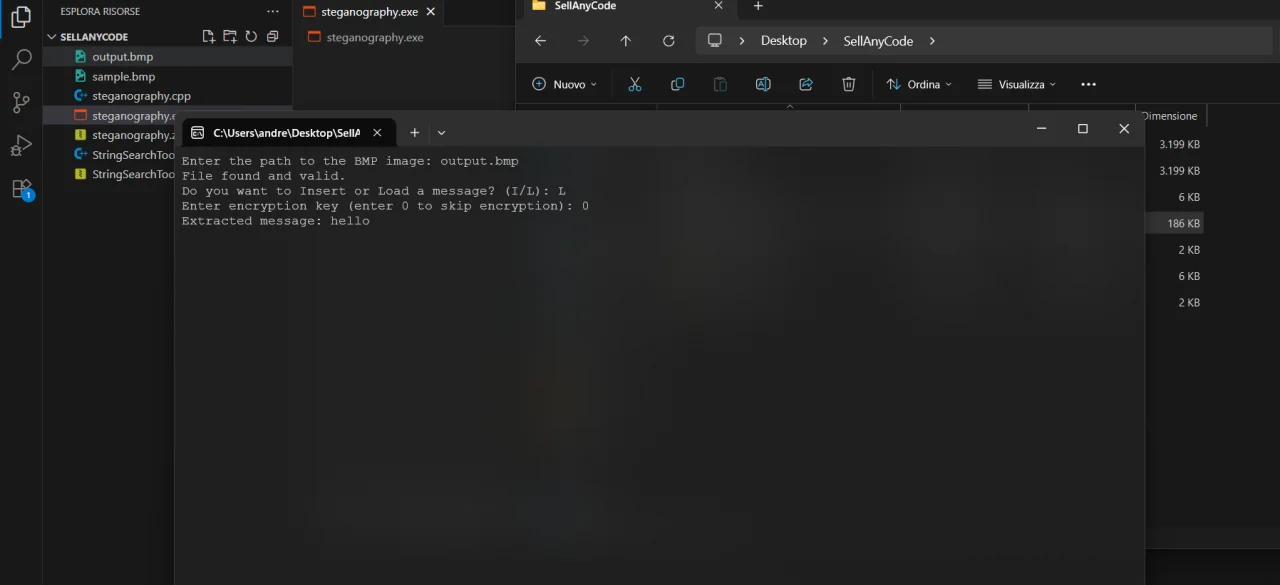Image resolution: width=1280 pixels, height=585 pixels.
Task: Go forward in File Explorer
Action: coord(583,41)
